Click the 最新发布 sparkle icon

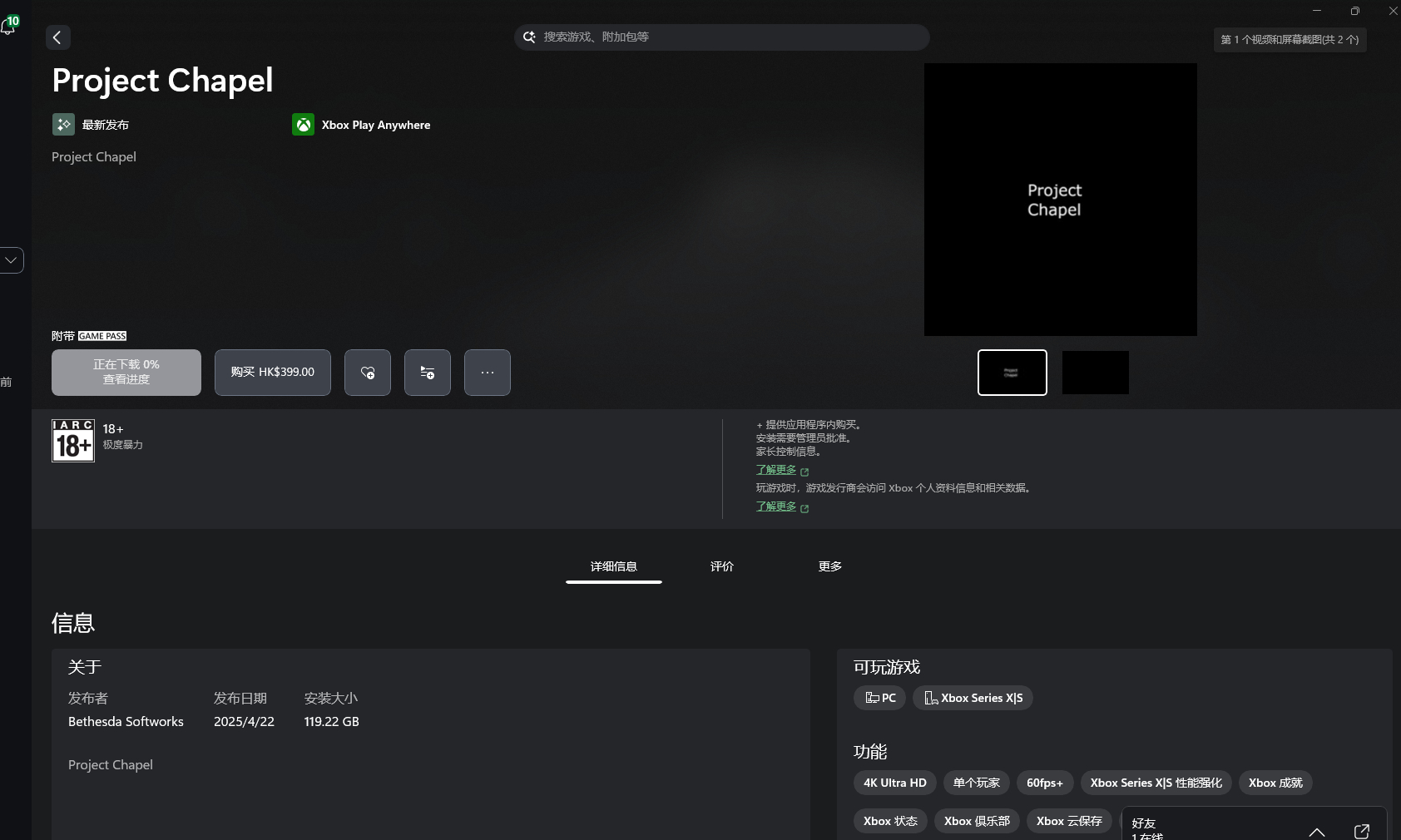63,125
